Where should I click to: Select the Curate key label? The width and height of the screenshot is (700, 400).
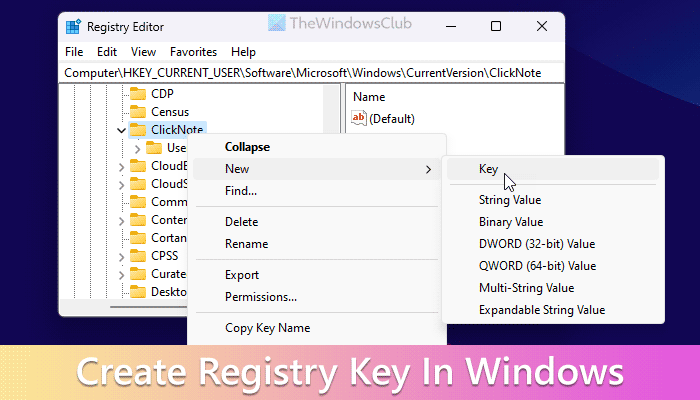pos(169,274)
